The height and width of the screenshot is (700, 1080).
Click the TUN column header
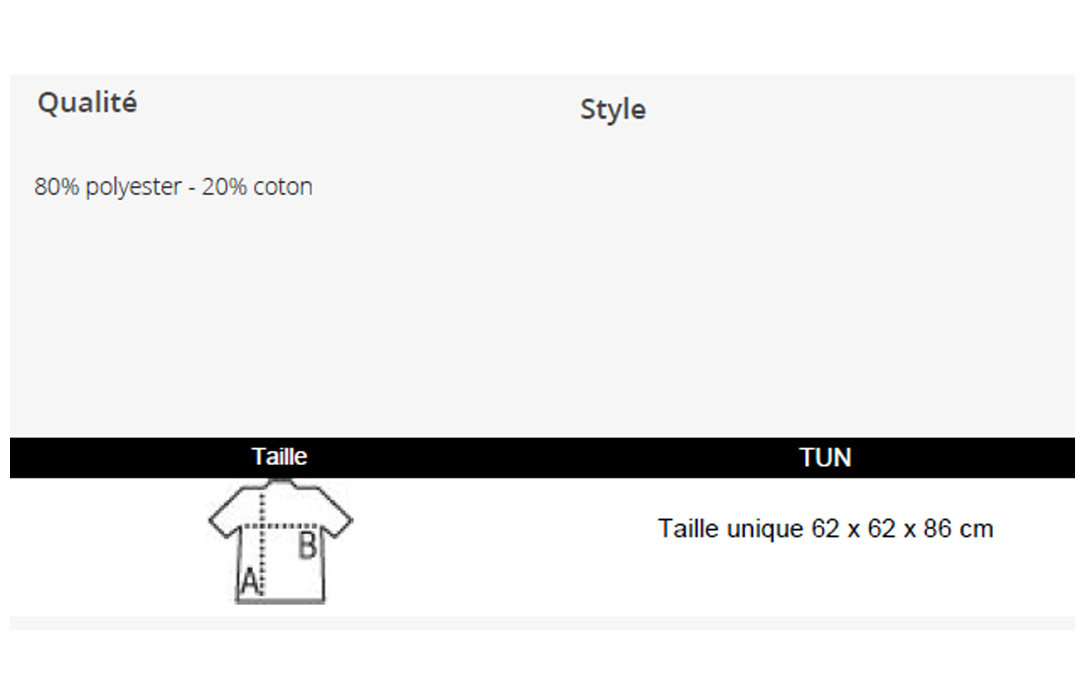[825, 457]
